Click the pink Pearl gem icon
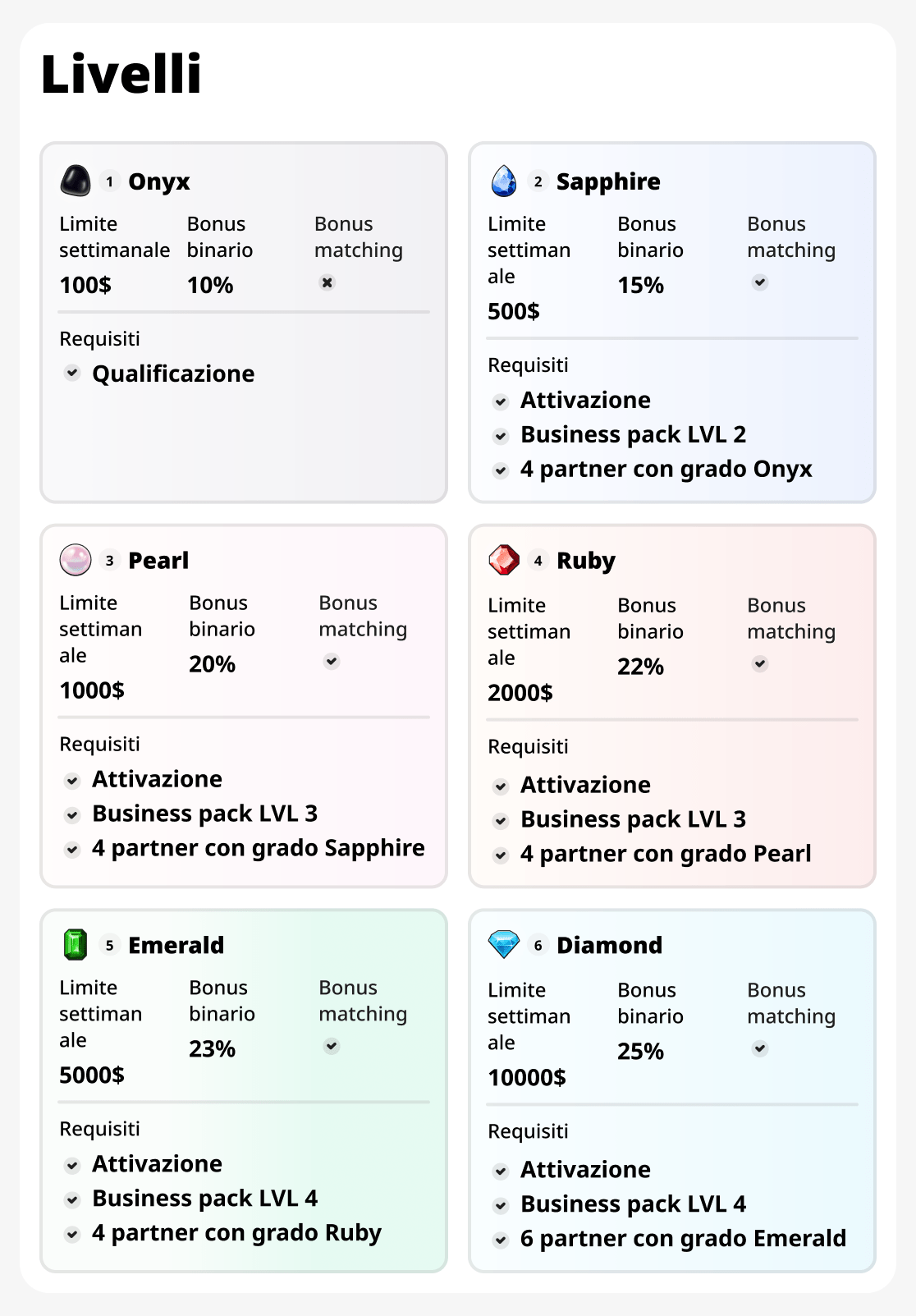 76,560
